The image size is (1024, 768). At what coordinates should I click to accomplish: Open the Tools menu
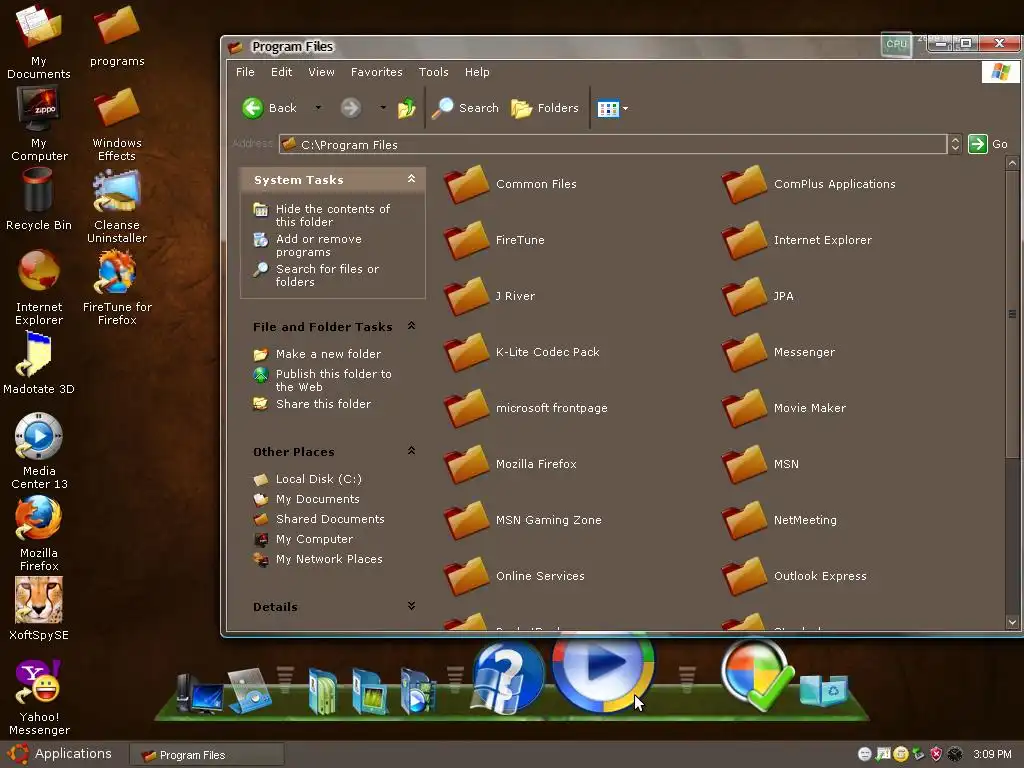pos(434,72)
